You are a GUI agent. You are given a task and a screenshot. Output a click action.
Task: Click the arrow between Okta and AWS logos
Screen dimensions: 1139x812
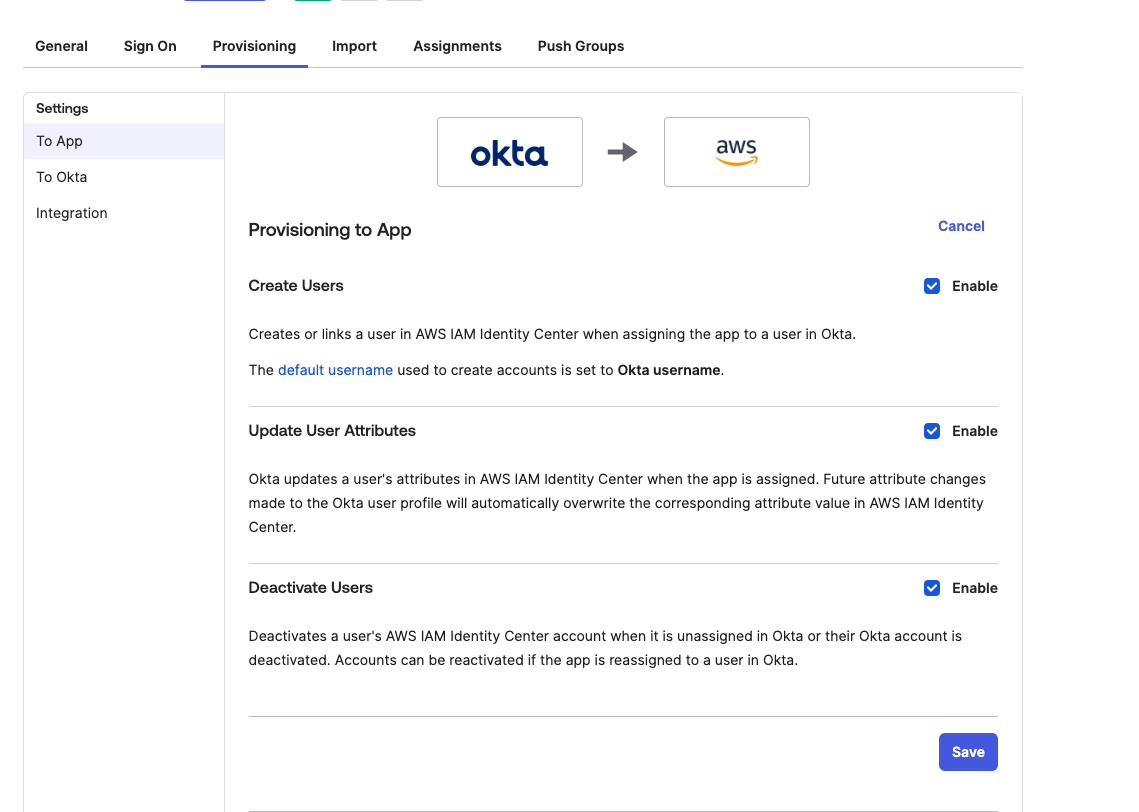pos(623,151)
